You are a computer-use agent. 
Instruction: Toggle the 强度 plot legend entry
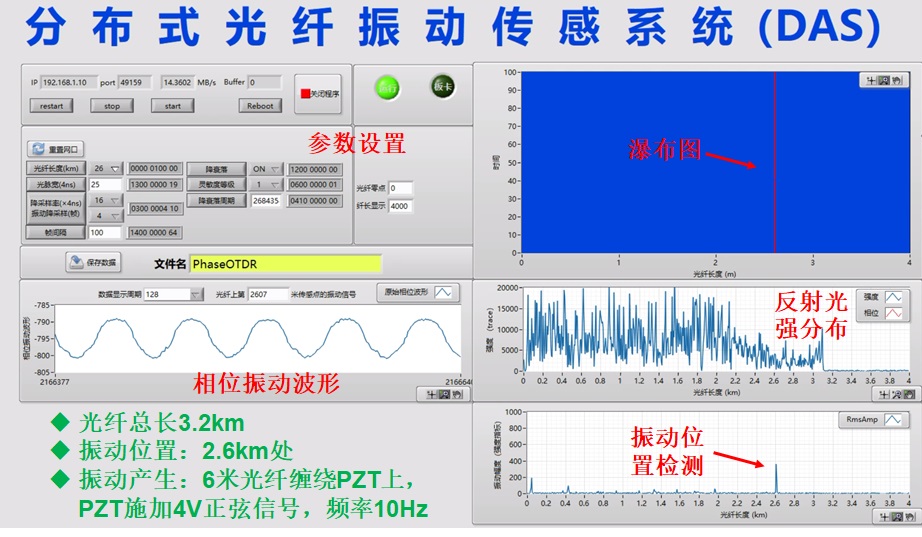tap(894, 297)
